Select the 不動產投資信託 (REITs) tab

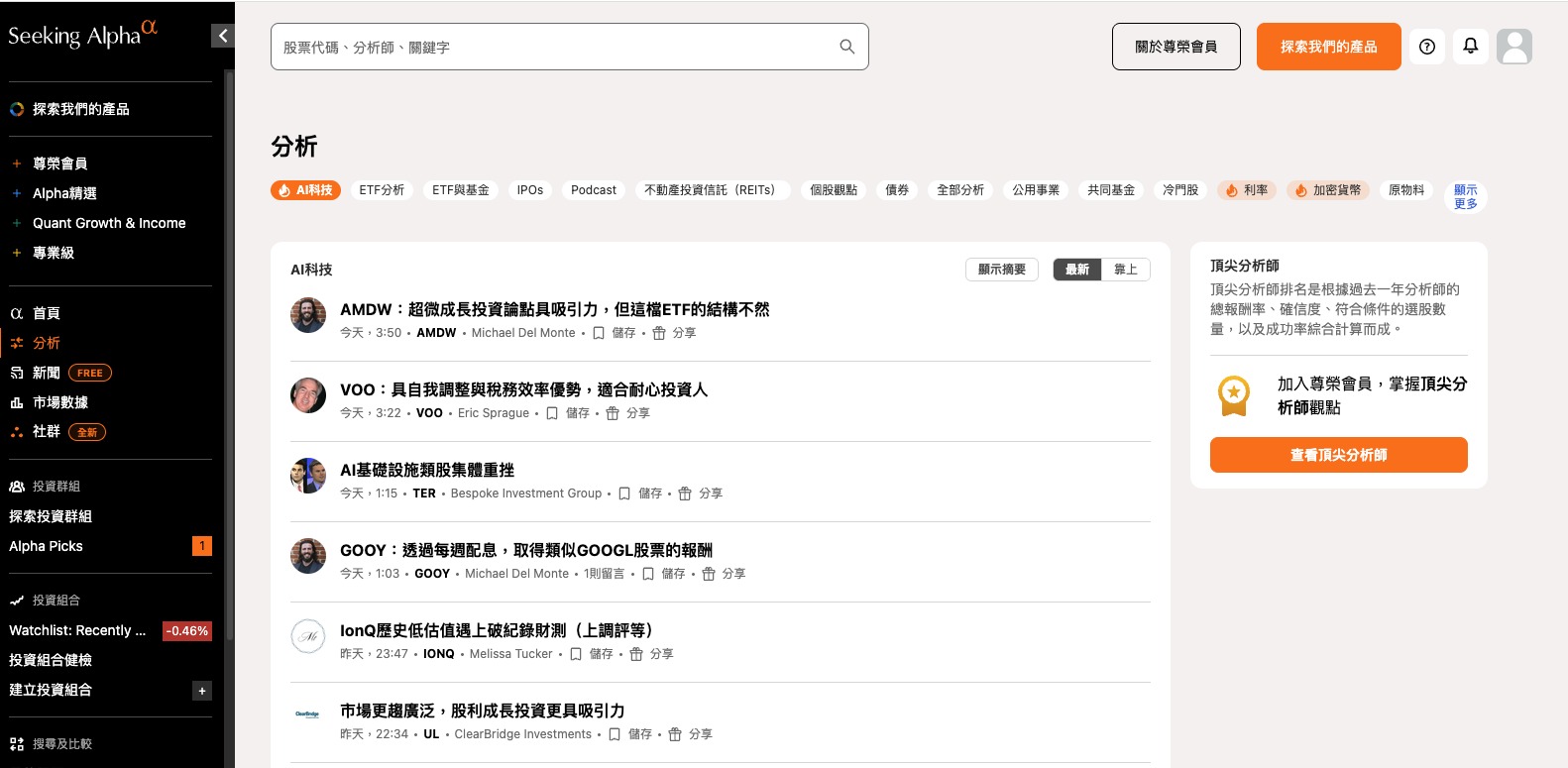[x=712, y=190]
